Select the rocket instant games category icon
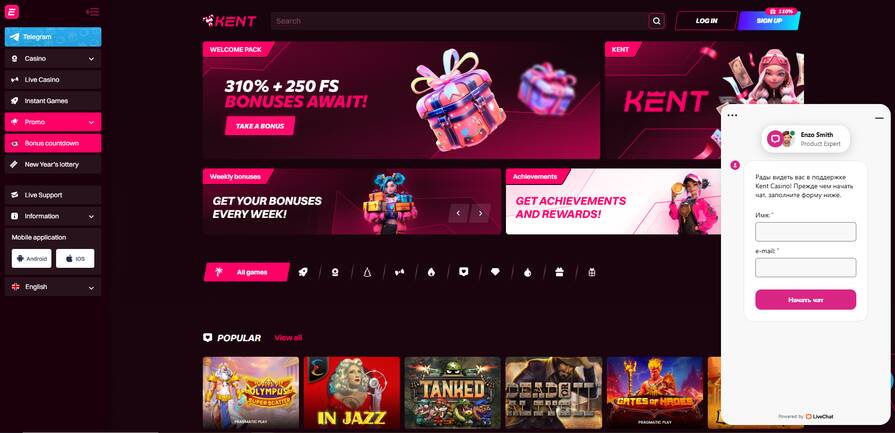Viewport: 895px width, 433px height. tap(303, 272)
